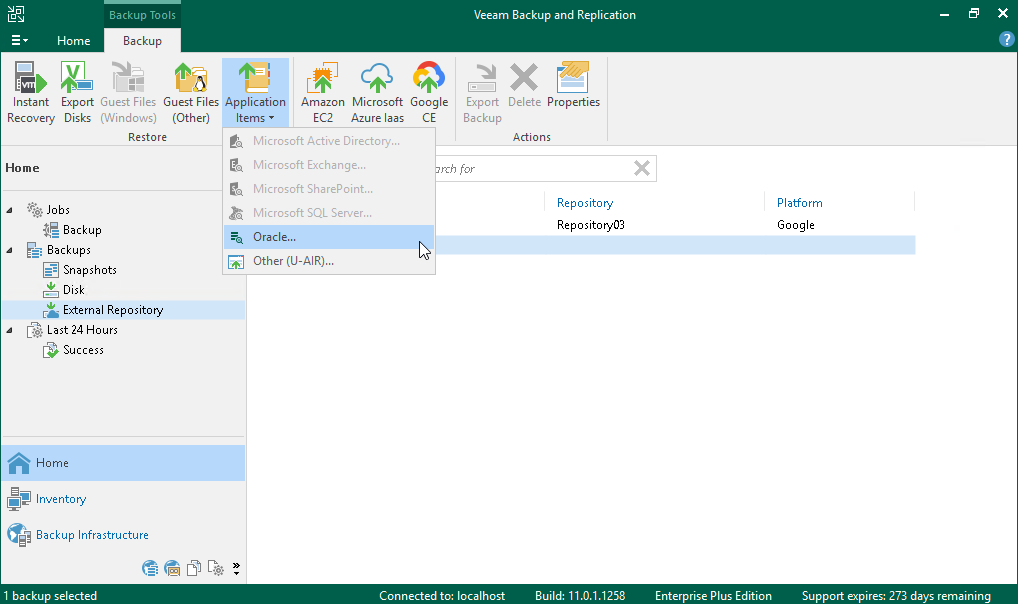1018x604 pixels.
Task: Select the Backup ribbon tab
Action: click(x=142, y=40)
